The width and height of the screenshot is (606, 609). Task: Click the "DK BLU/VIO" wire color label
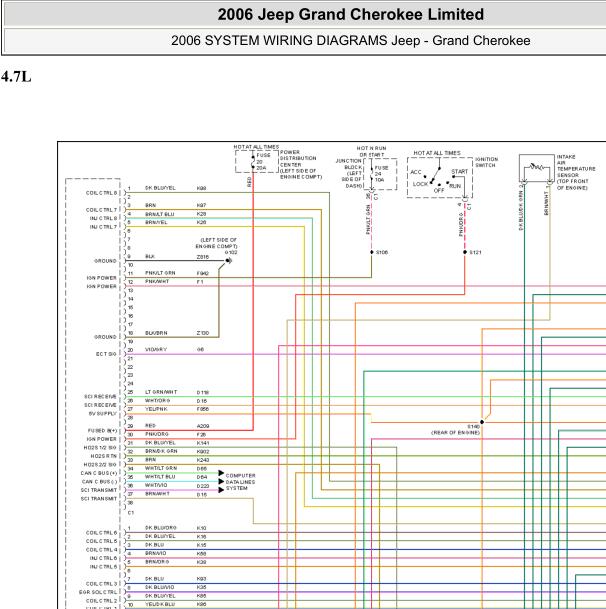pos(159,588)
